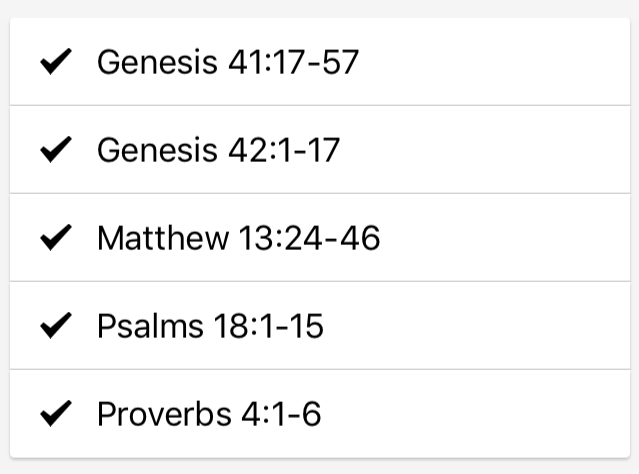The image size is (639, 474).
Task: Uncheck the Genesis 41:17-57 checkmark
Action: (56, 62)
